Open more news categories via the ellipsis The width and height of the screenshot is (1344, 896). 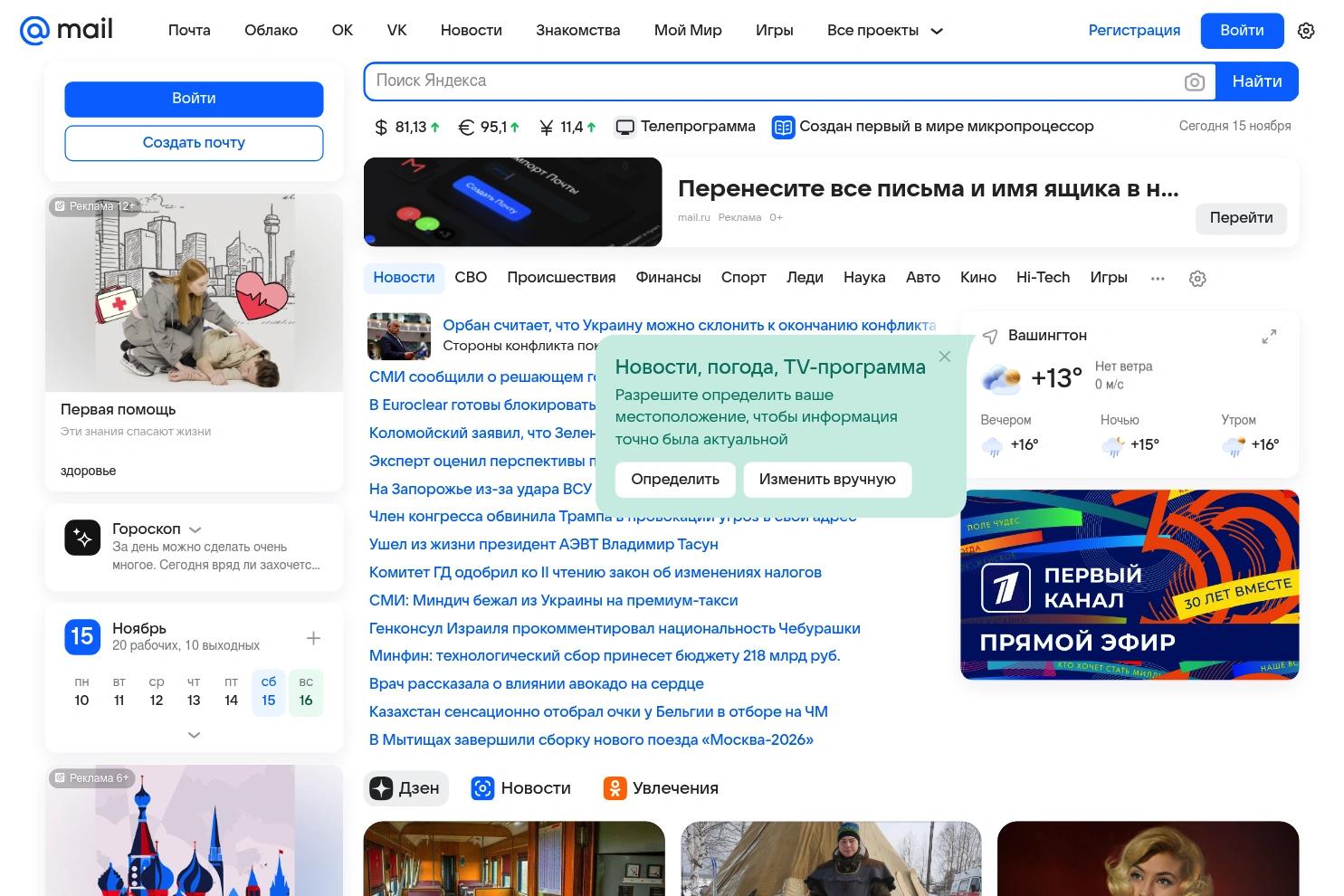[x=1158, y=278]
